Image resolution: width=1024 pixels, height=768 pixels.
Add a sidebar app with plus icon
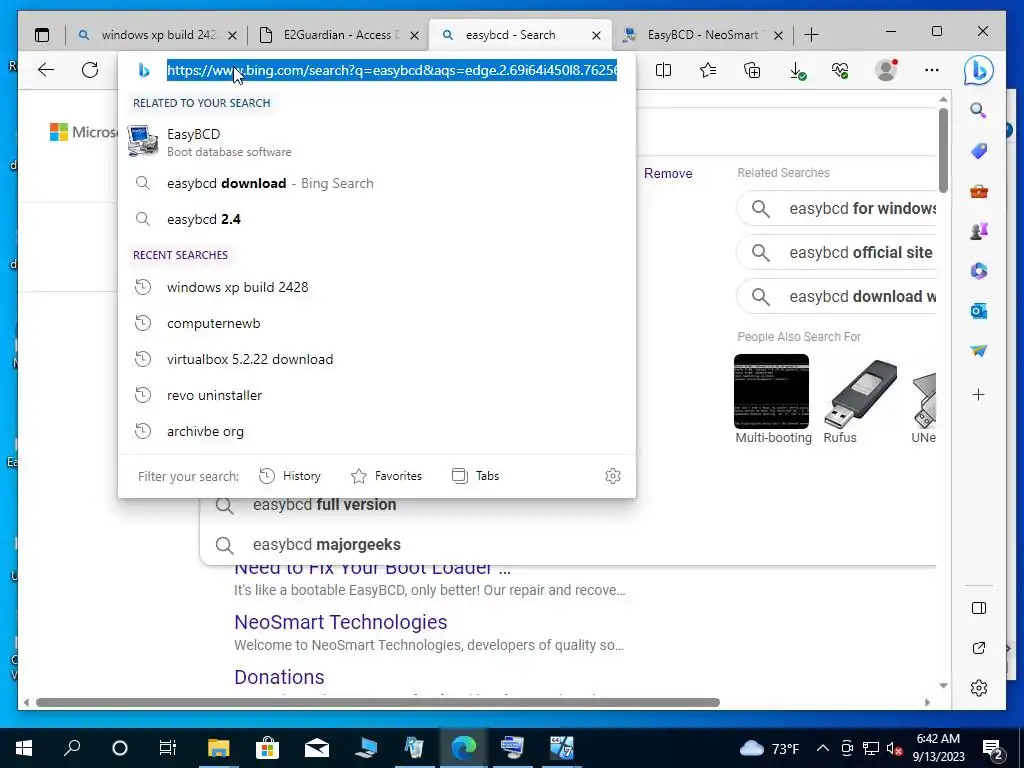(978, 394)
